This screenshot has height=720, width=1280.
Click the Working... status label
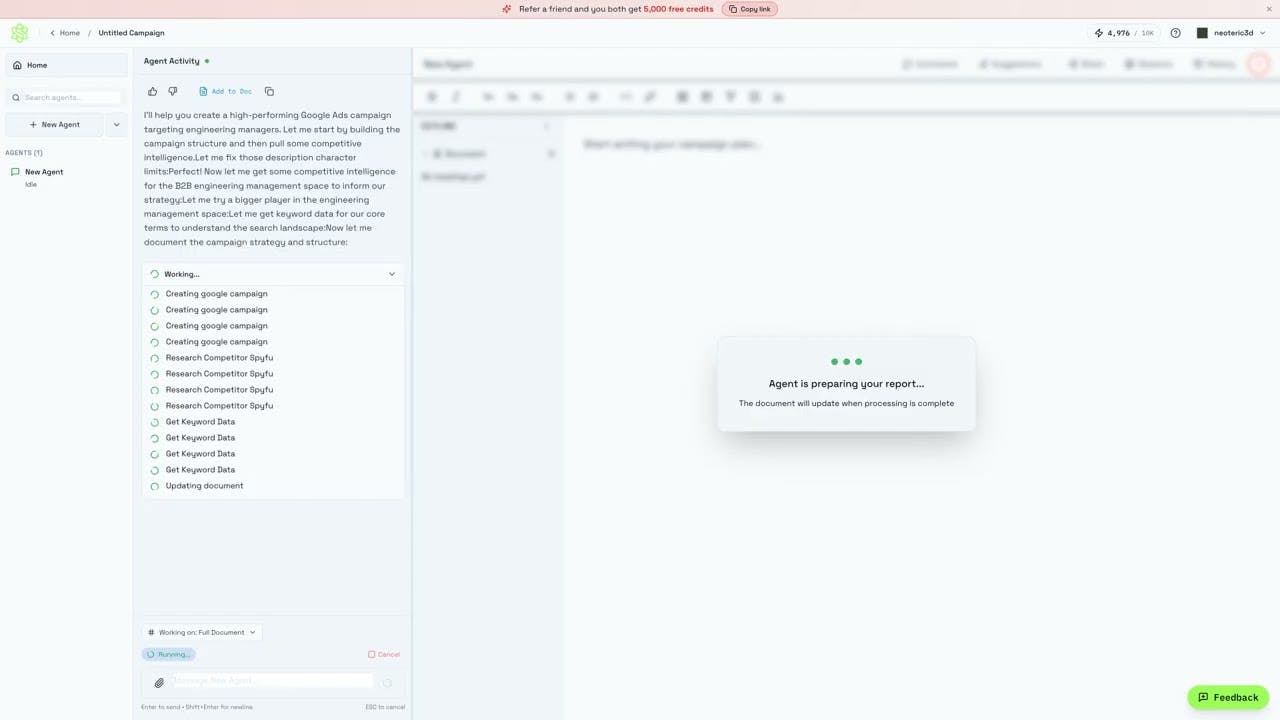tap(182, 274)
